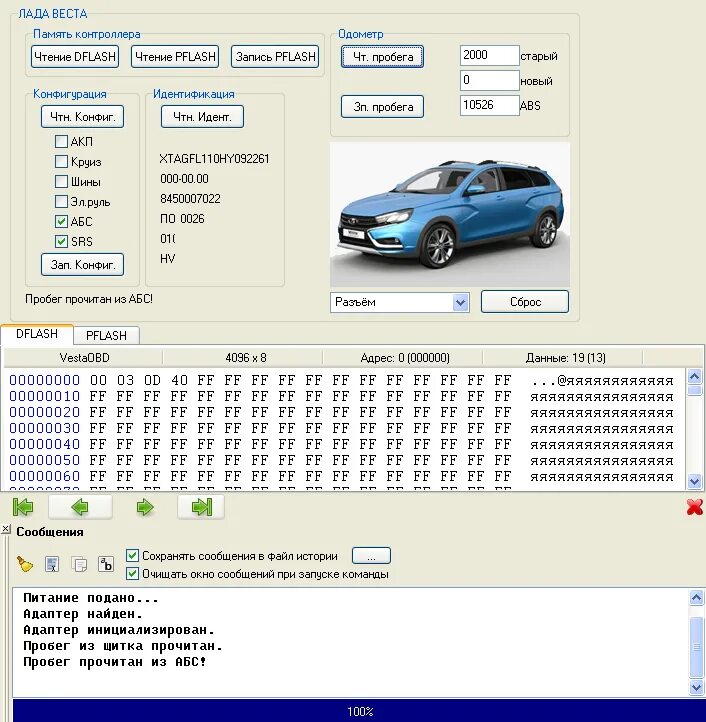Click the Адрес: 0 (000000) cell
Viewport: 706px width, 722px height.
tap(405, 358)
